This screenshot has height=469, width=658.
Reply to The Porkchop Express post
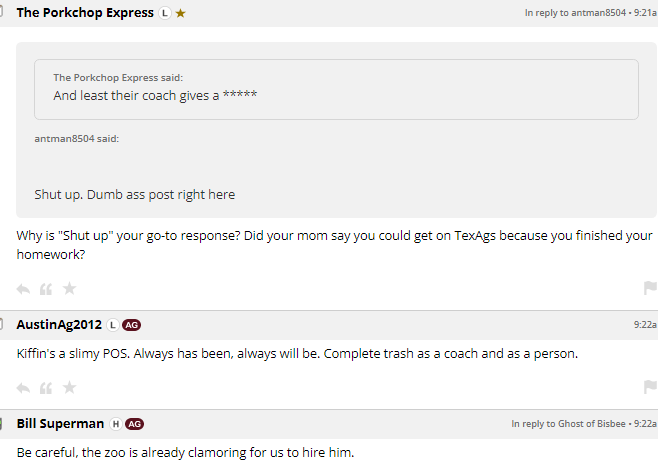click(24, 289)
